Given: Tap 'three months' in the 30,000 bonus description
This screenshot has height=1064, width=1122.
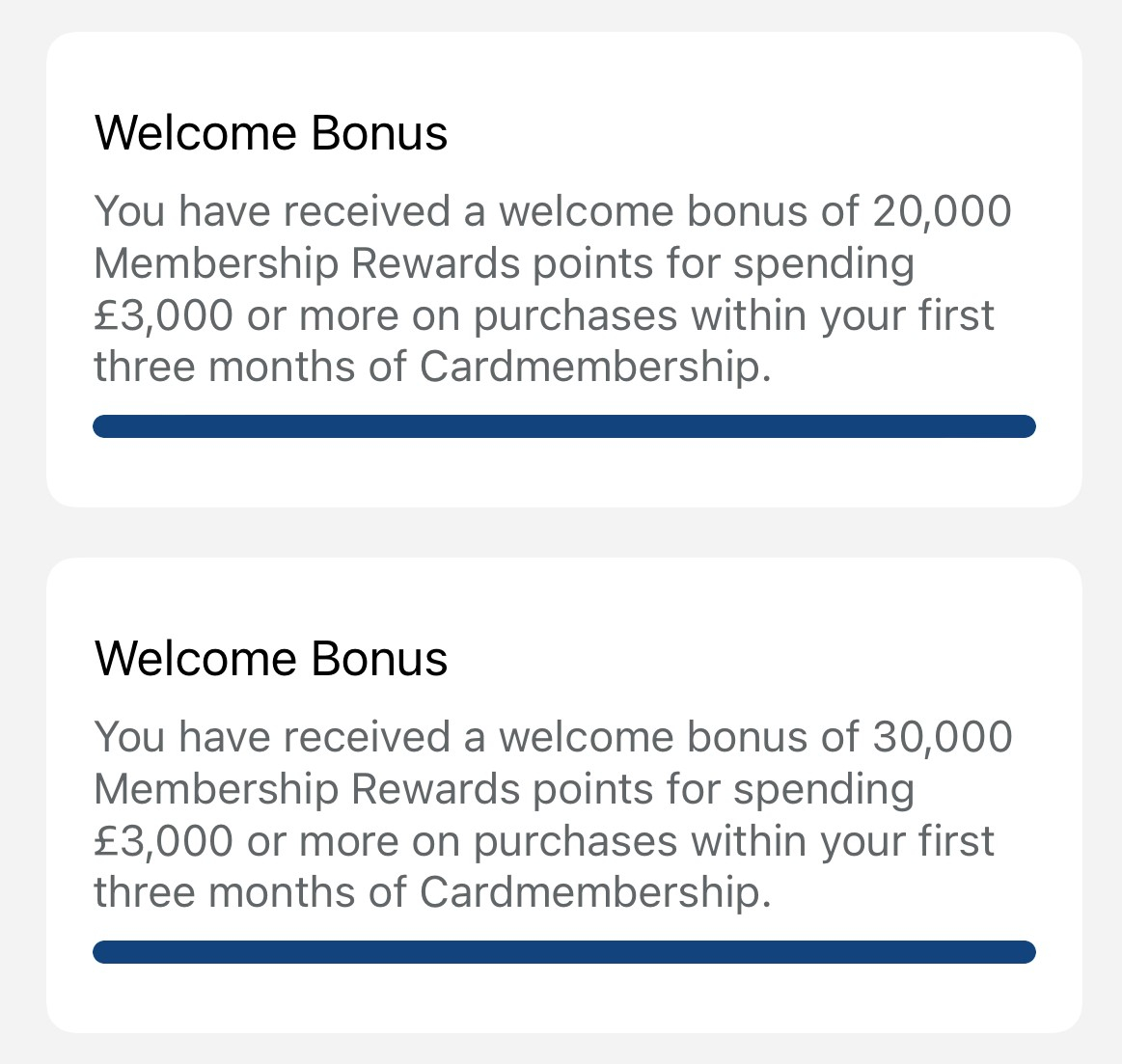Looking at the screenshot, I should [225, 893].
